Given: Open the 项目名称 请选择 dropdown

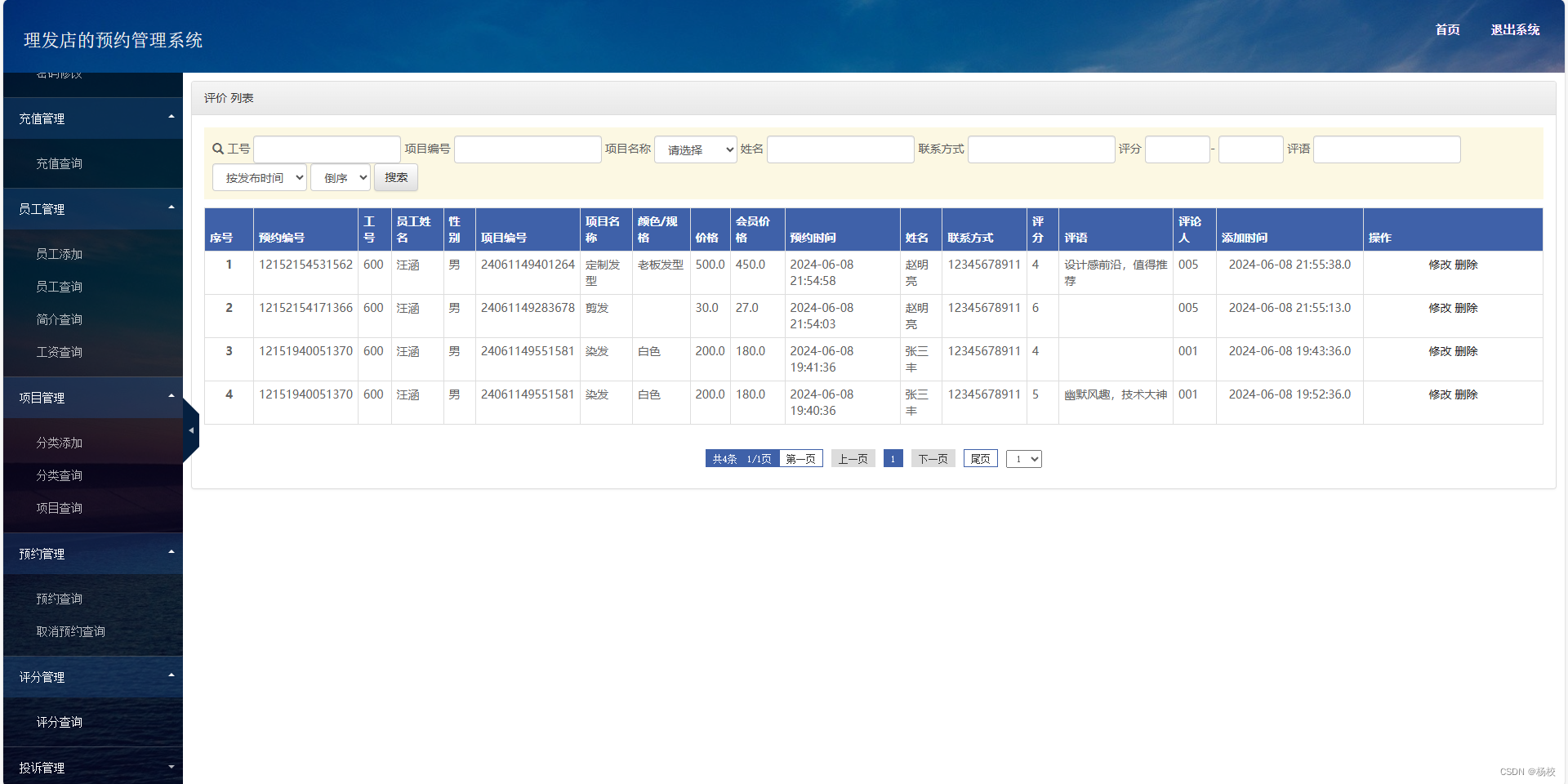Looking at the screenshot, I should tap(696, 149).
